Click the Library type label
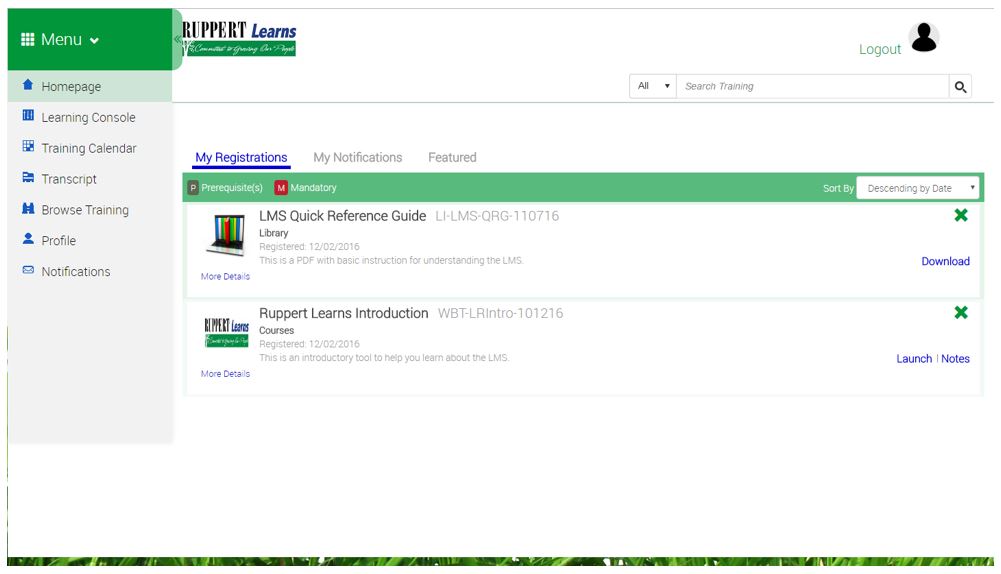The image size is (1001, 574). click(x=273, y=233)
